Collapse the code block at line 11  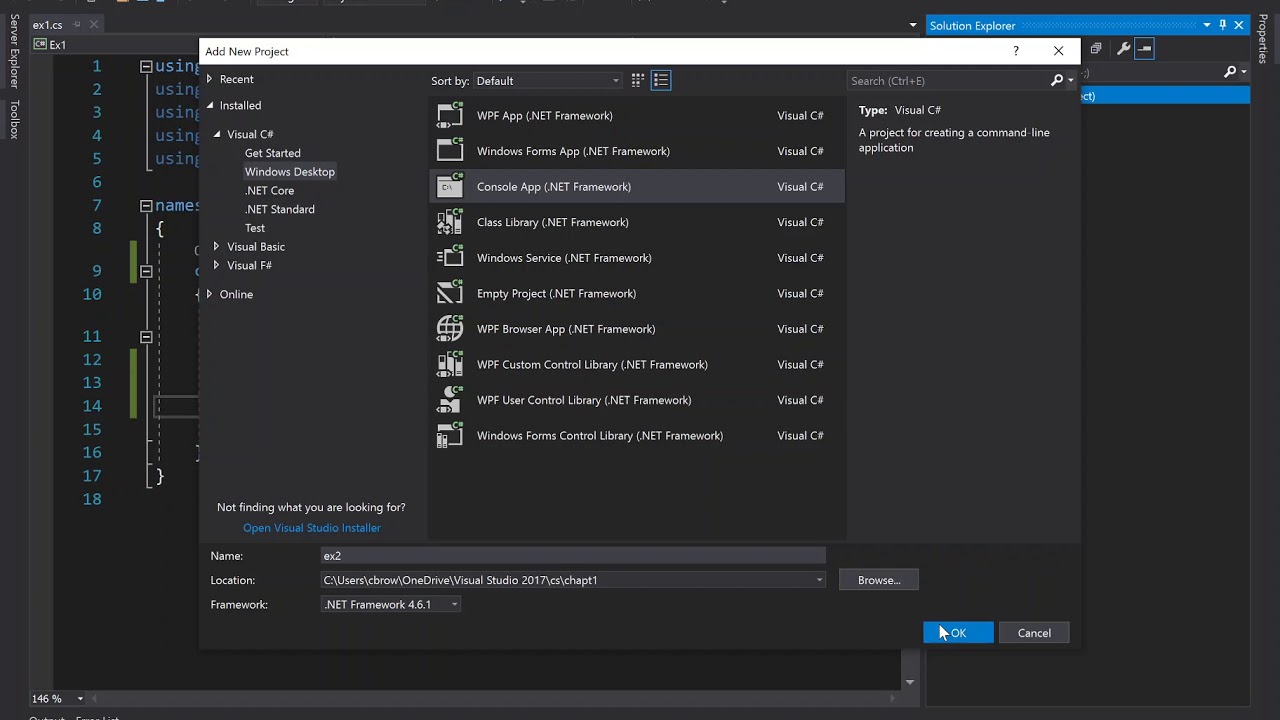146,337
